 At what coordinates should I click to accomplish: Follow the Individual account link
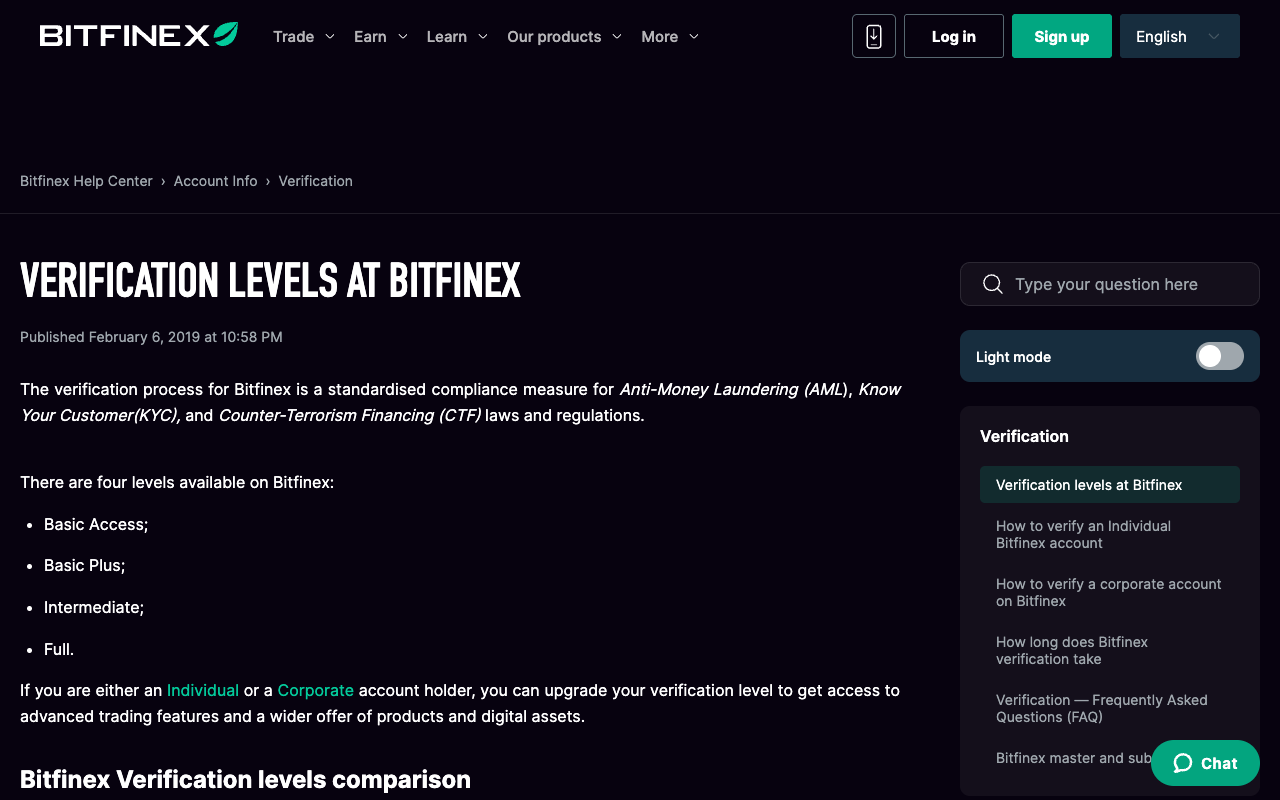(x=203, y=690)
